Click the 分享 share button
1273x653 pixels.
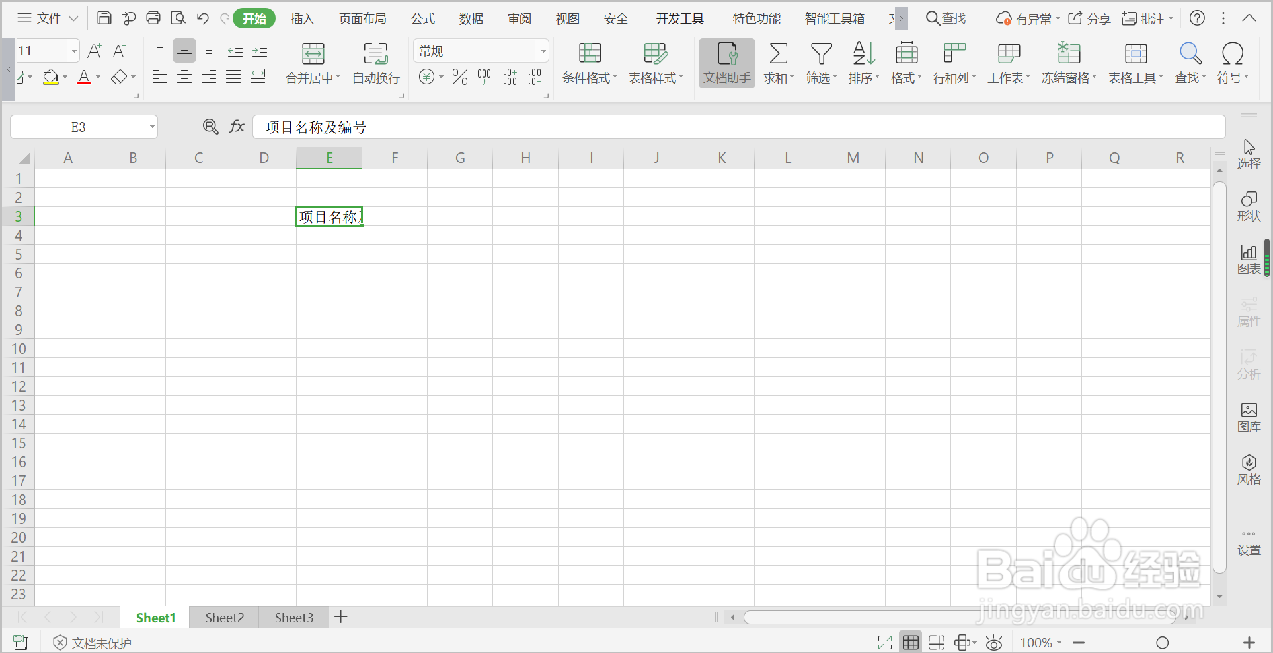pyautogui.click(x=1089, y=18)
